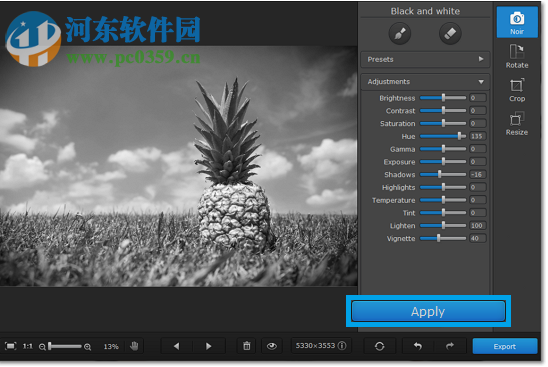Open the Crop tool

pyautogui.click(x=517, y=90)
